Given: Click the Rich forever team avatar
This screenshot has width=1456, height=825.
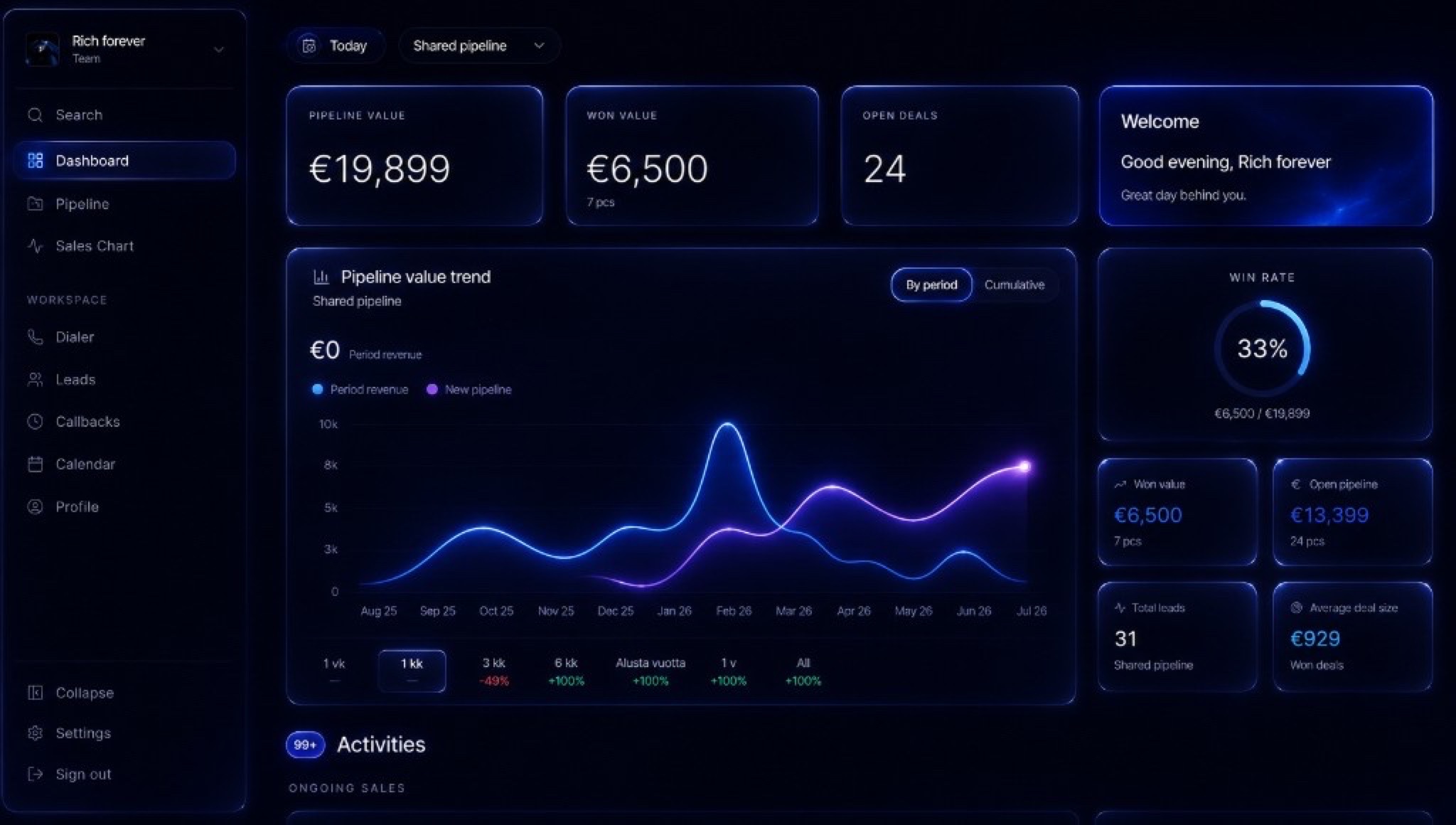Looking at the screenshot, I should pos(43,49).
